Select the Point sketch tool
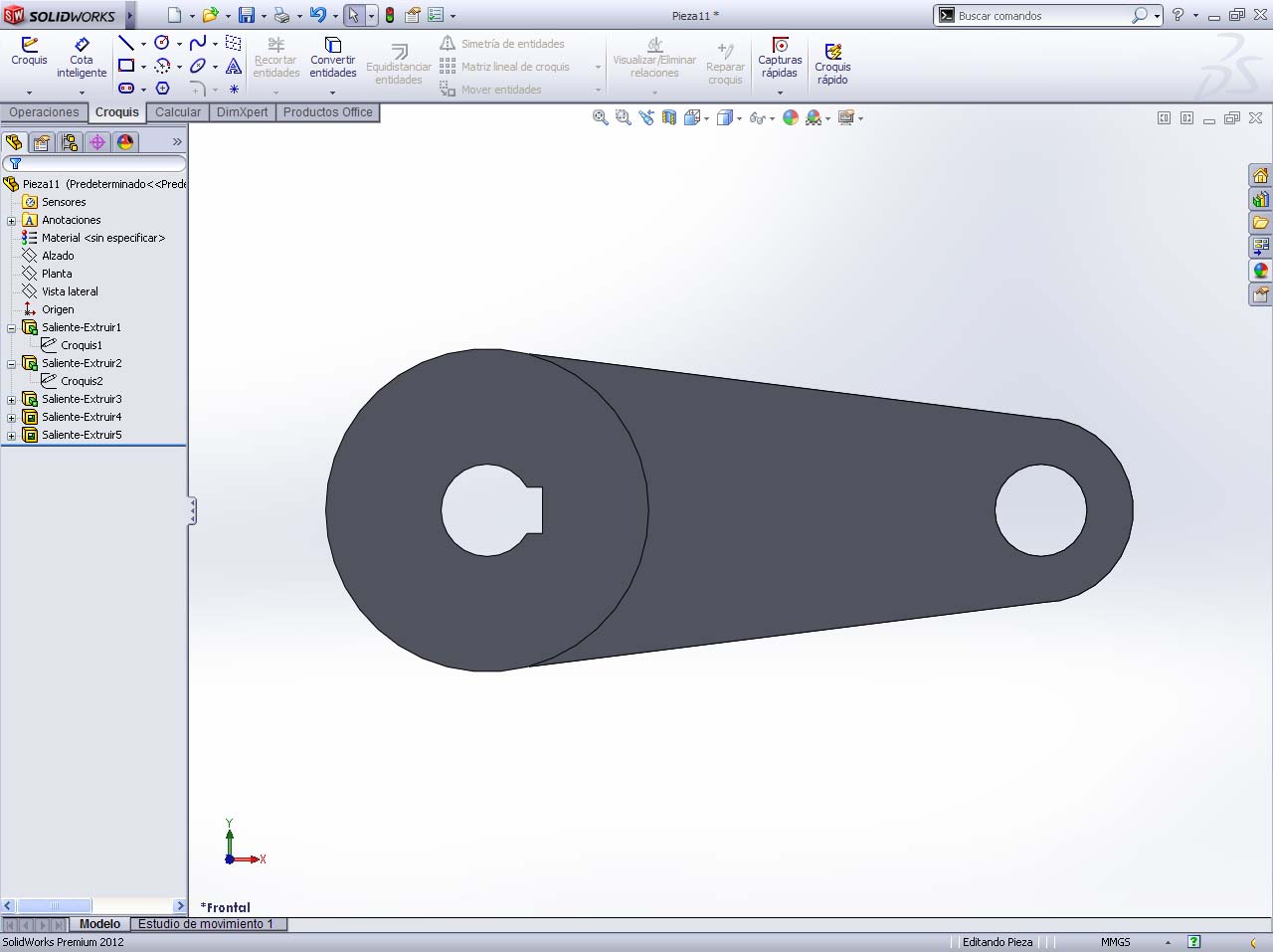The width and height of the screenshot is (1273, 952). pos(234,89)
